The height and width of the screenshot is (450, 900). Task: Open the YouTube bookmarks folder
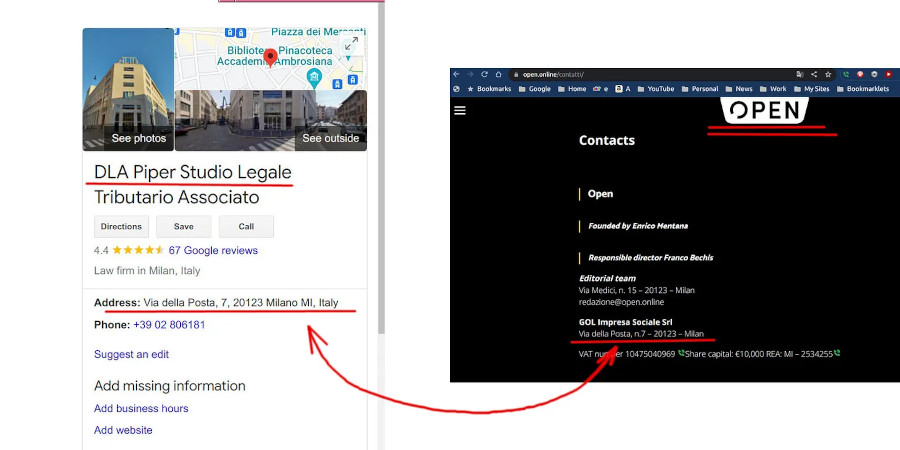[x=655, y=89]
